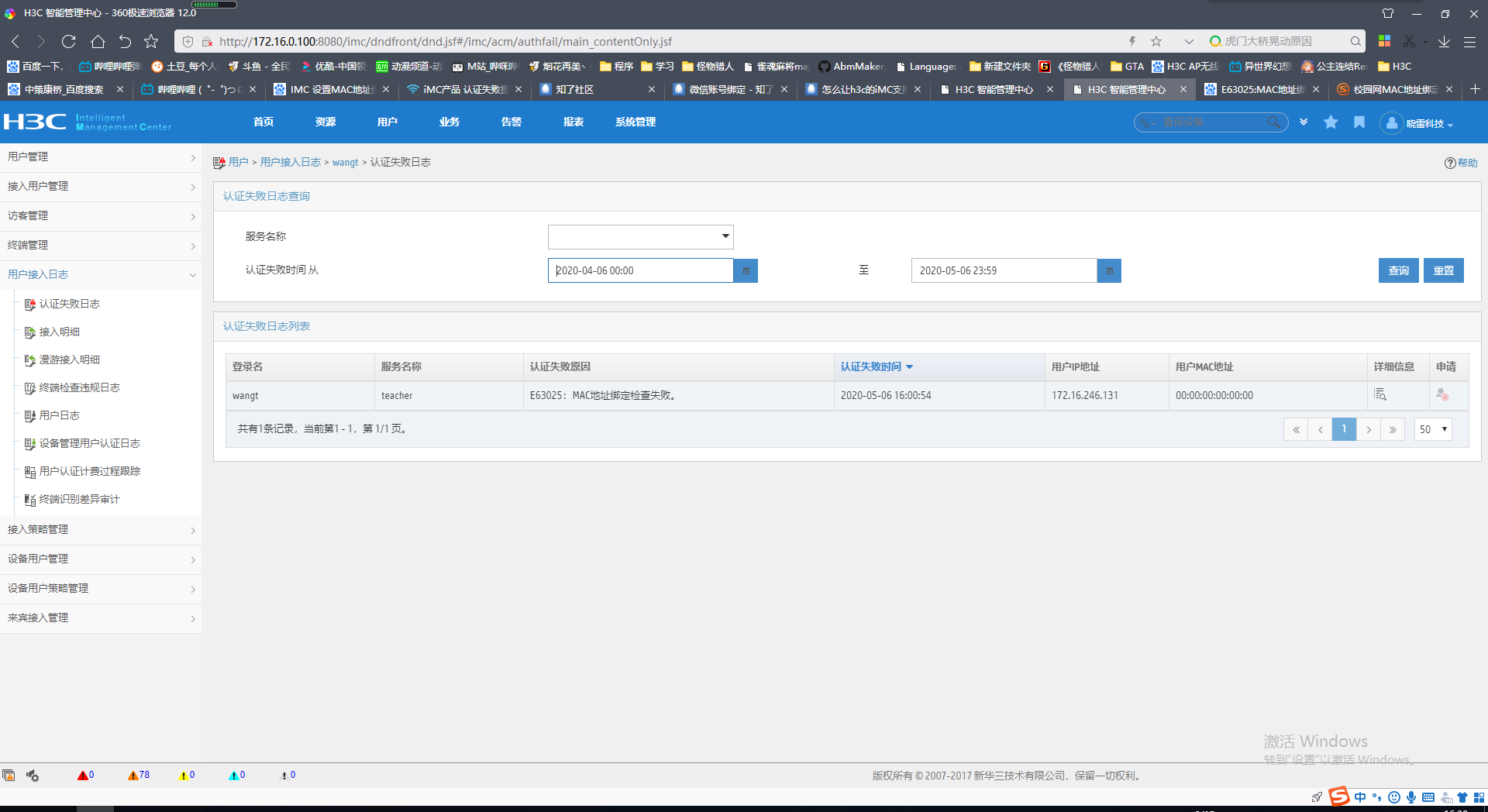Open the calendar picker for the end time
Screen dimensions: 1488x812
tap(1109, 270)
